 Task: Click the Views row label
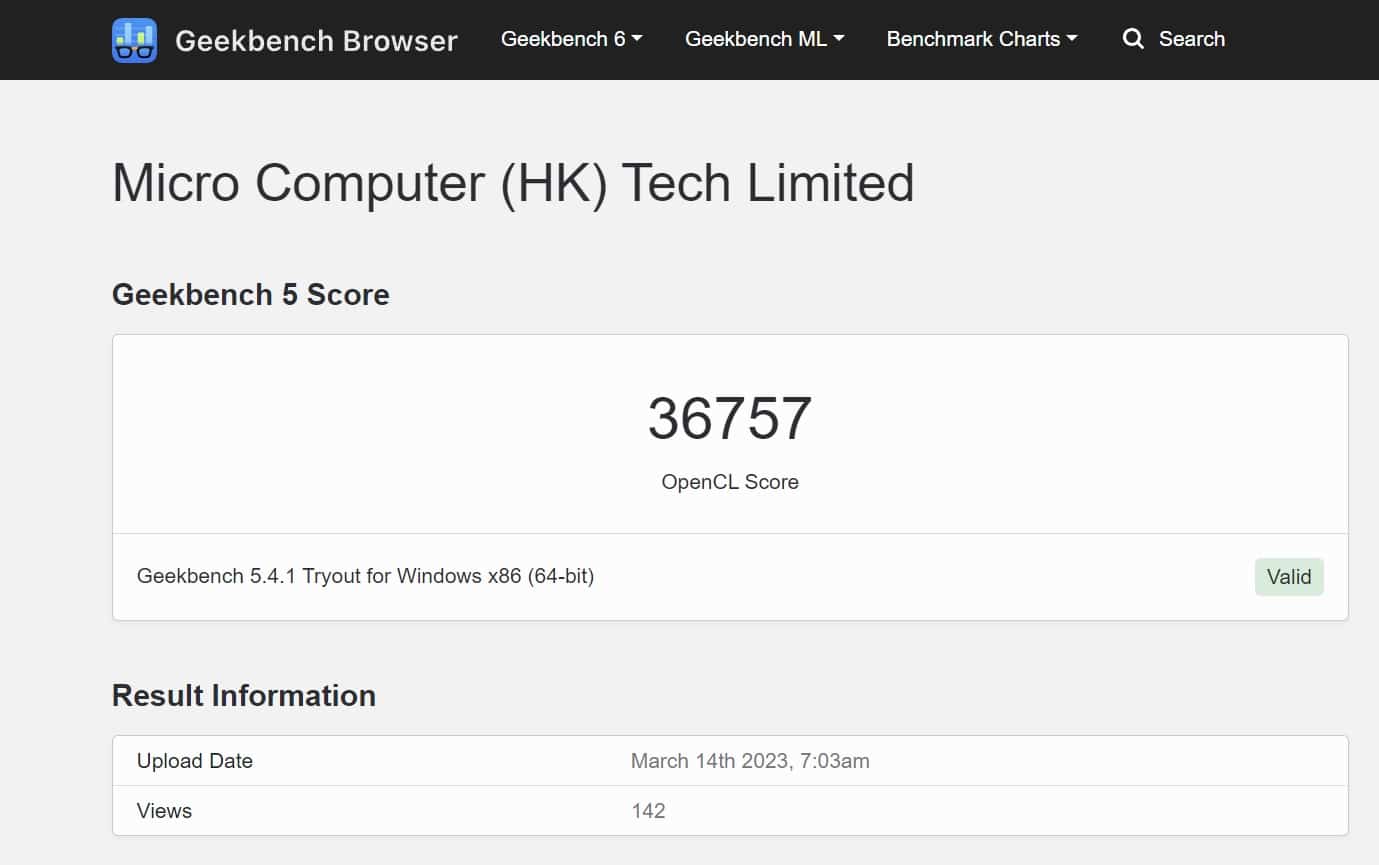164,811
